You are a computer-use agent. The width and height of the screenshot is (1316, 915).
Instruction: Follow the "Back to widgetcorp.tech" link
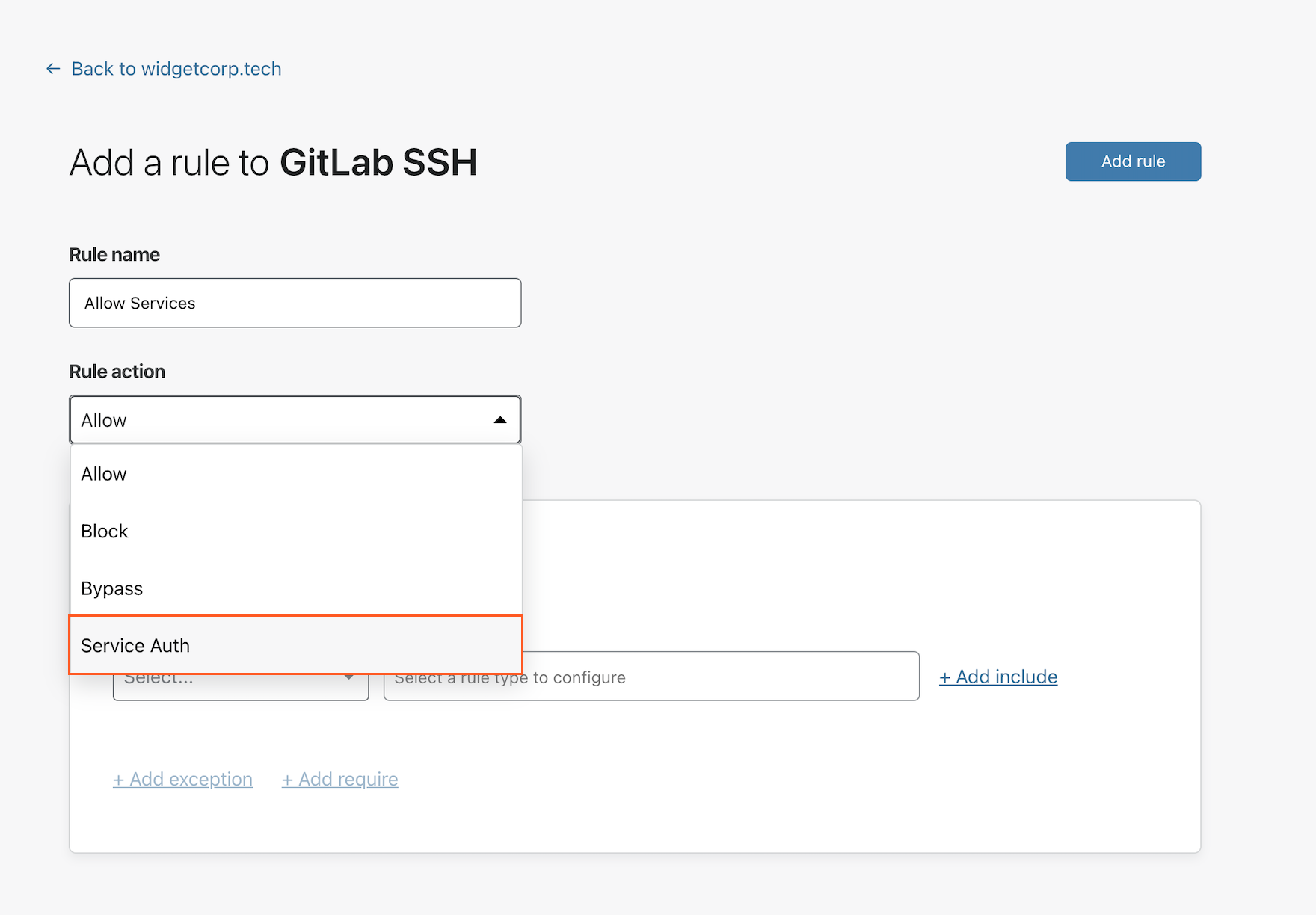click(176, 68)
